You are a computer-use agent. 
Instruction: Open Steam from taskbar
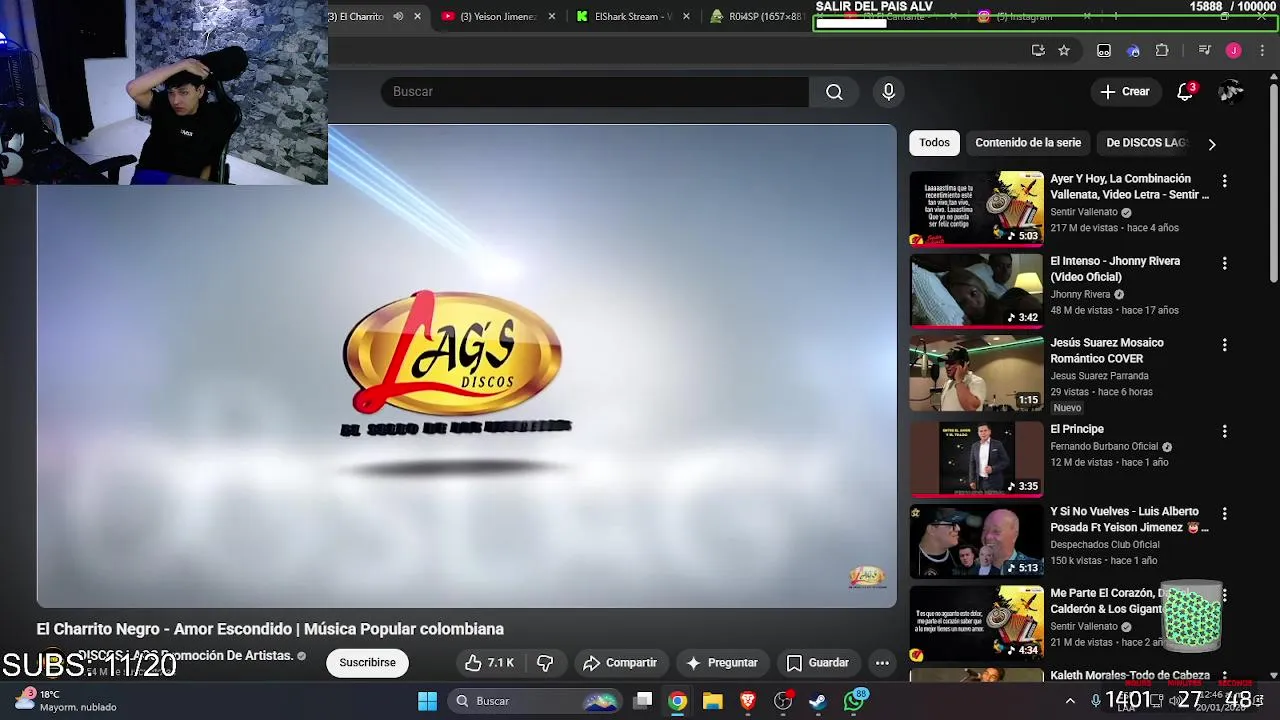[x=818, y=701]
